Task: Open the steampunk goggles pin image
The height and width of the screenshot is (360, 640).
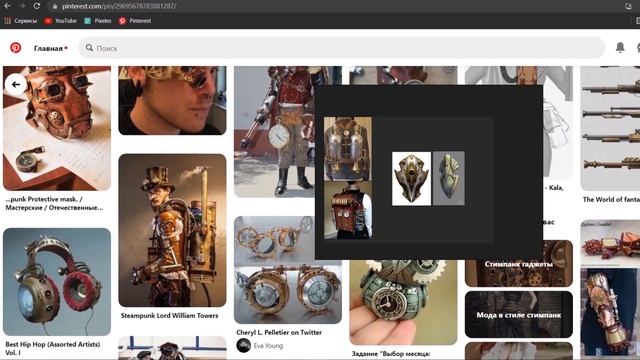Action: point(288,270)
